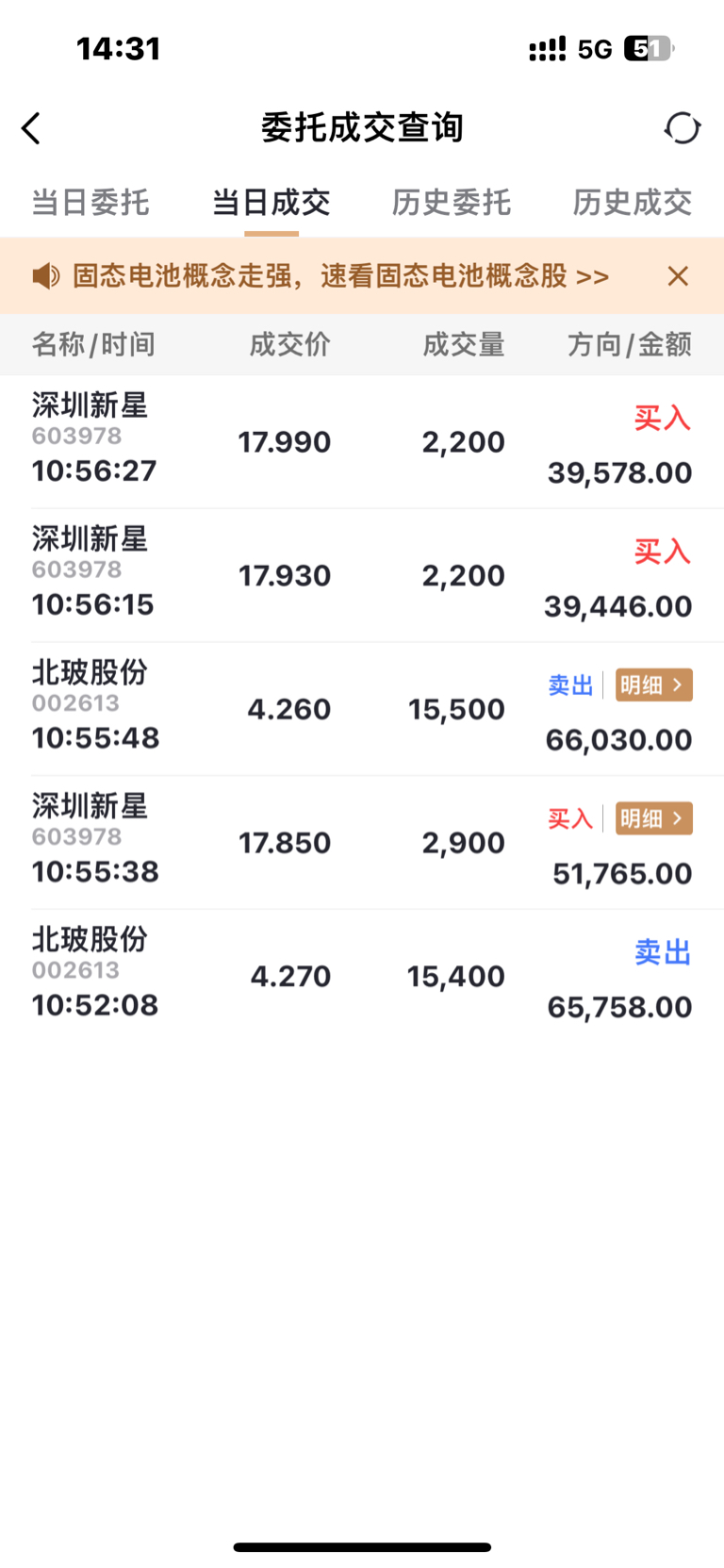The width and height of the screenshot is (724, 1568).
Task: Dismiss the solid-state battery banner with X
Action: point(678,276)
